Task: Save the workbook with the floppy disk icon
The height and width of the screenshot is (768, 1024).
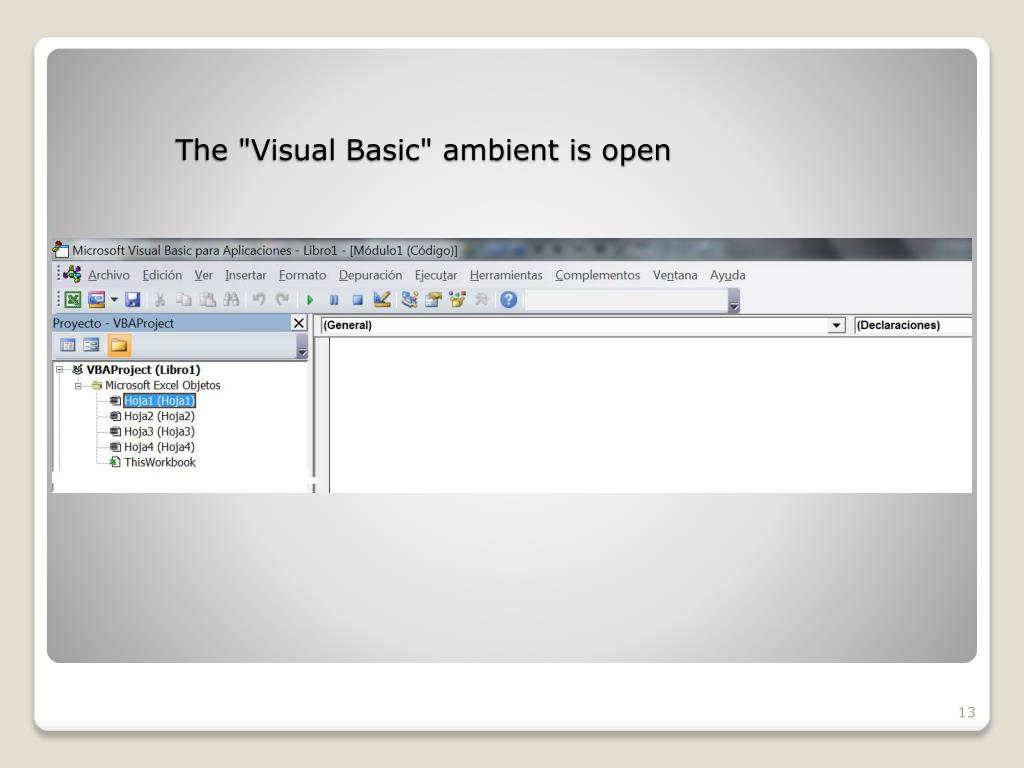Action: pos(133,300)
